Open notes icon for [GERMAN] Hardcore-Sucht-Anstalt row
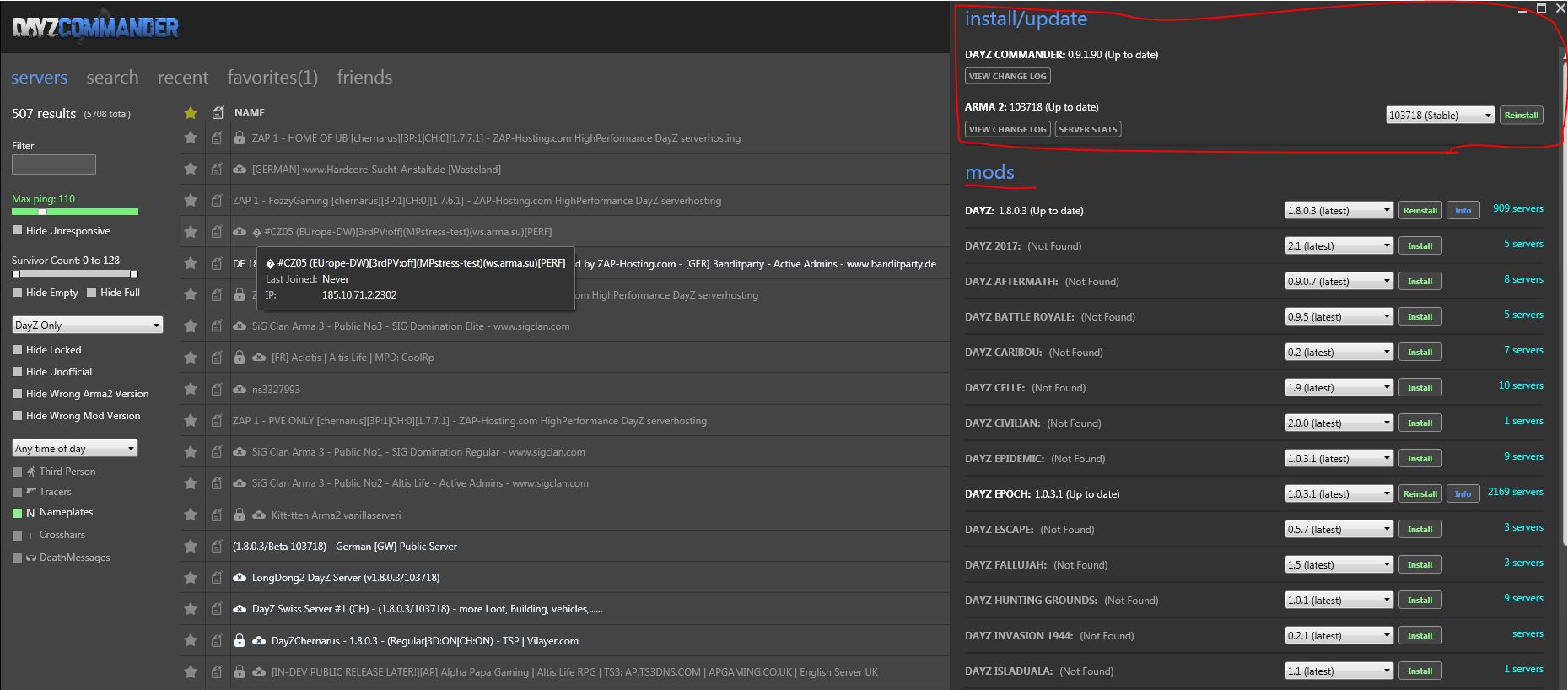 click(217, 169)
